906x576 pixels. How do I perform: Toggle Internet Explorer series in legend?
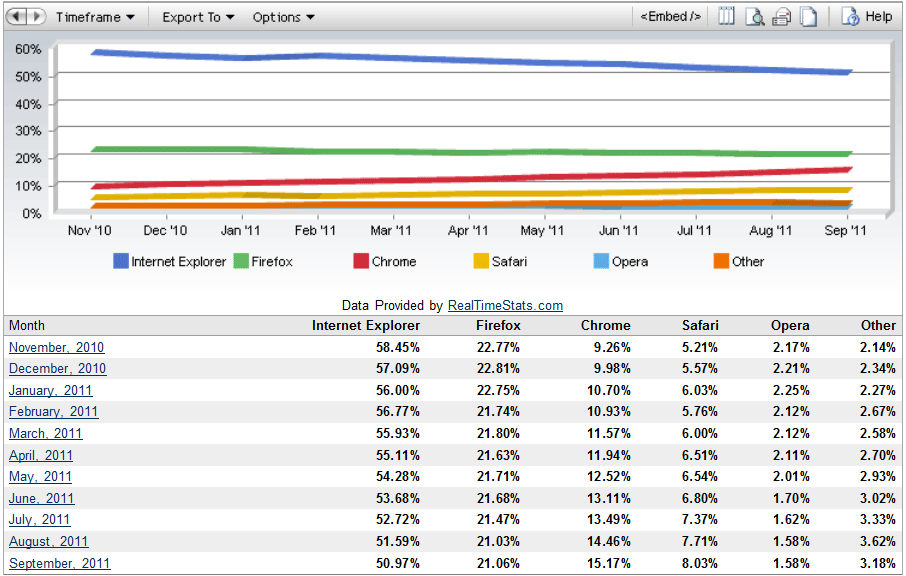pyautogui.click(x=121, y=262)
